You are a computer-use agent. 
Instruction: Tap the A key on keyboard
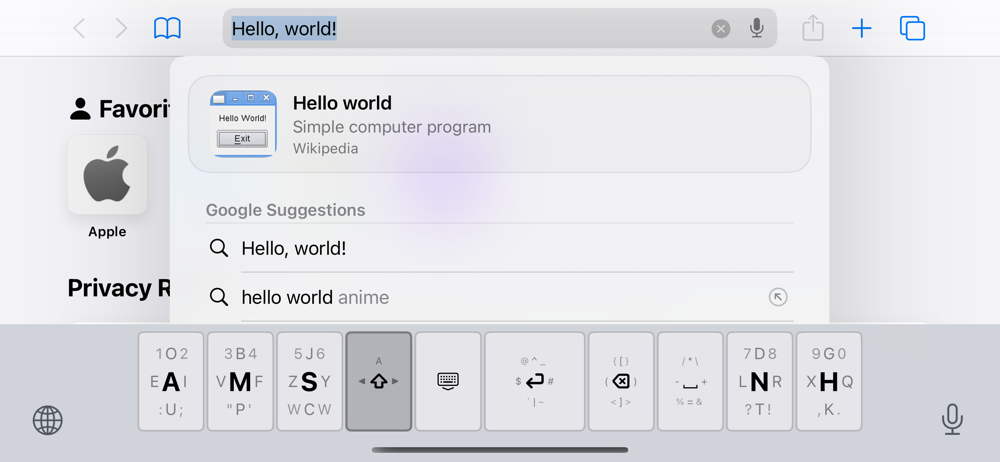tap(171, 382)
